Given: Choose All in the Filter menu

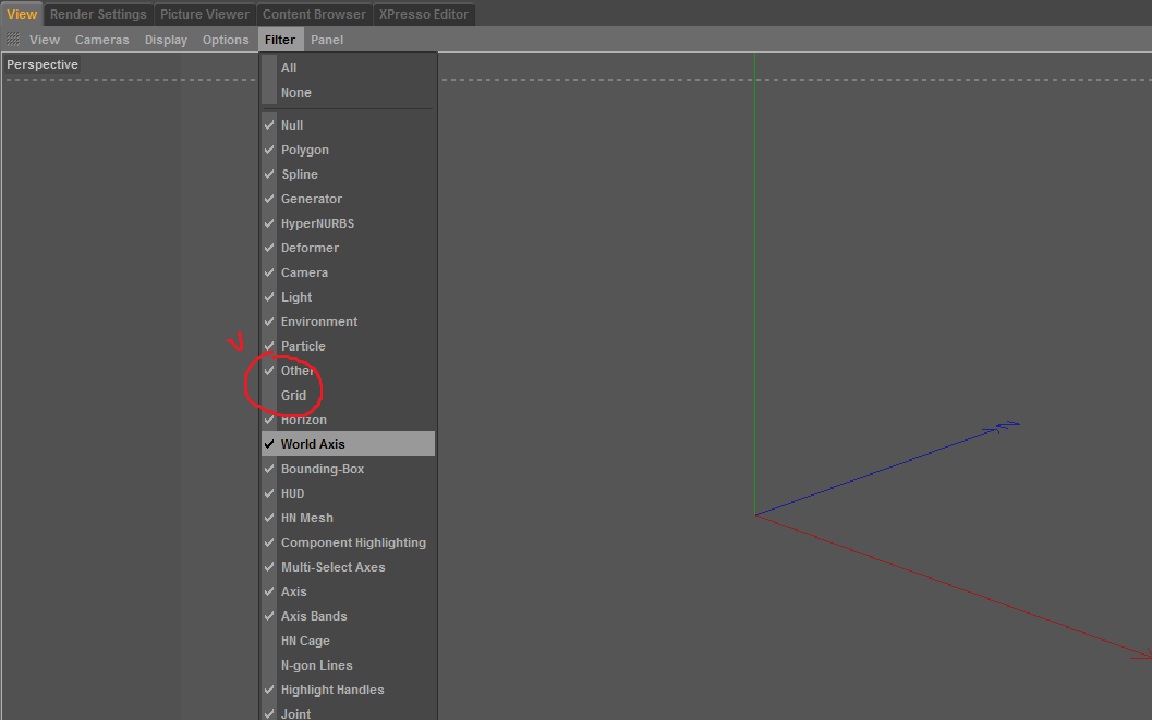Looking at the screenshot, I should 289,68.
